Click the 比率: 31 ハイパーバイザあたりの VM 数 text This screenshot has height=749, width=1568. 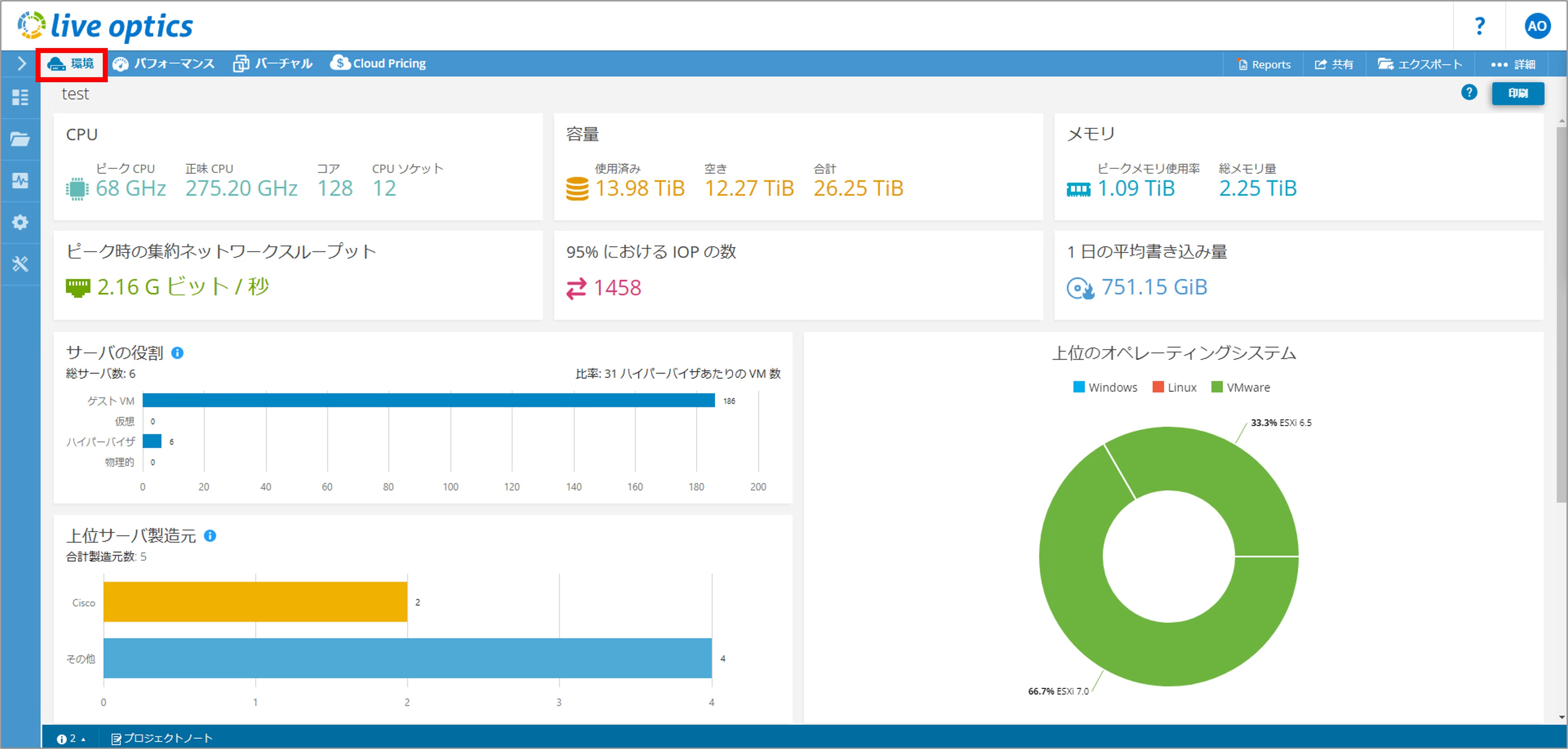pos(678,374)
